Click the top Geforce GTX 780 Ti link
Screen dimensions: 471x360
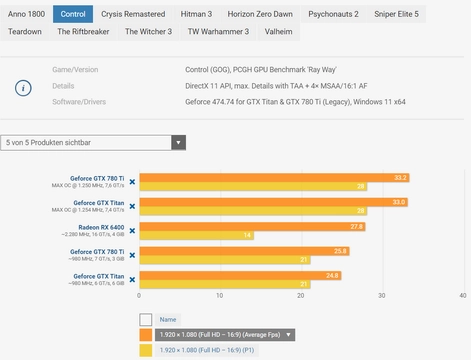[x=97, y=178]
